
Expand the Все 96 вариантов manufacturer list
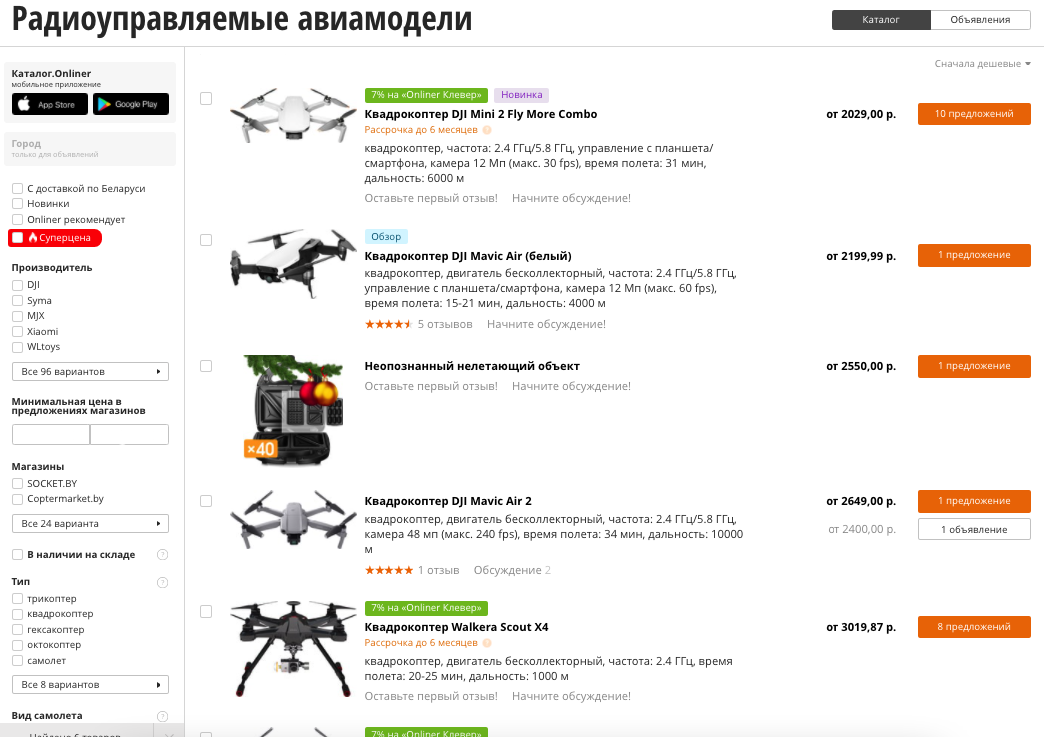pyautogui.click(x=91, y=371)
